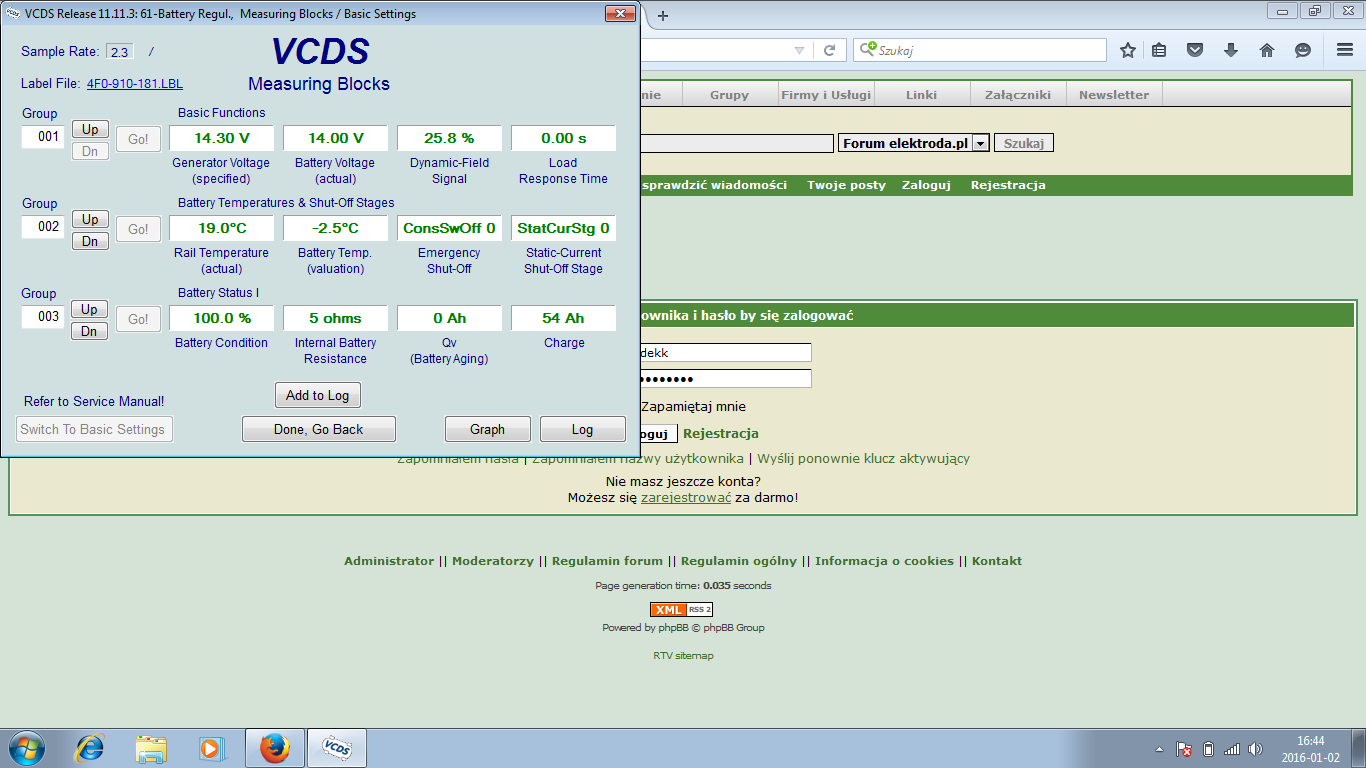Open the network signal tray icon

click(1232, 749)
